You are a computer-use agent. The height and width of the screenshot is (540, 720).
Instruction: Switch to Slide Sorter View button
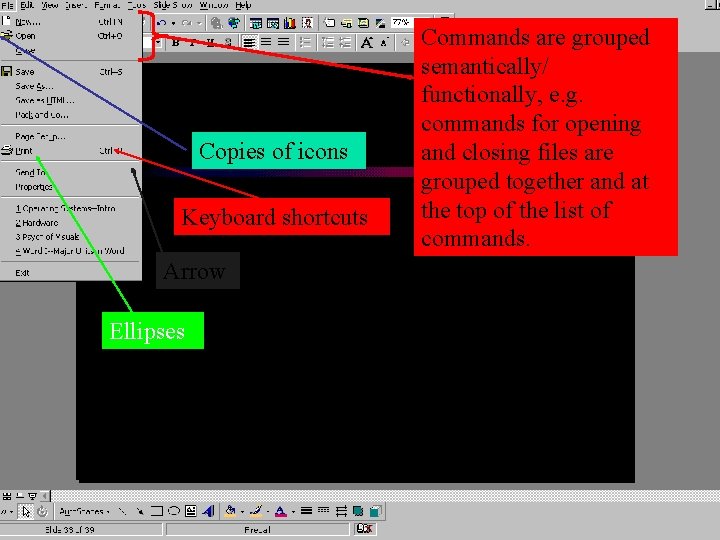point(7,496)
